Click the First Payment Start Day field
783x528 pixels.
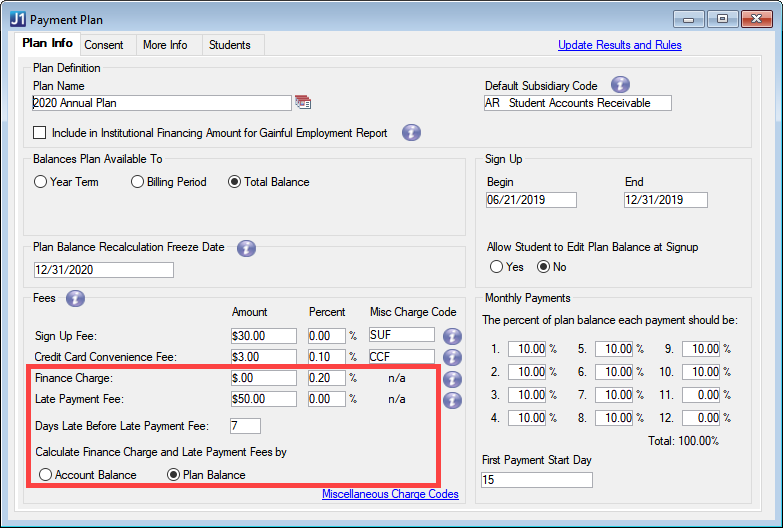point(537,480)
